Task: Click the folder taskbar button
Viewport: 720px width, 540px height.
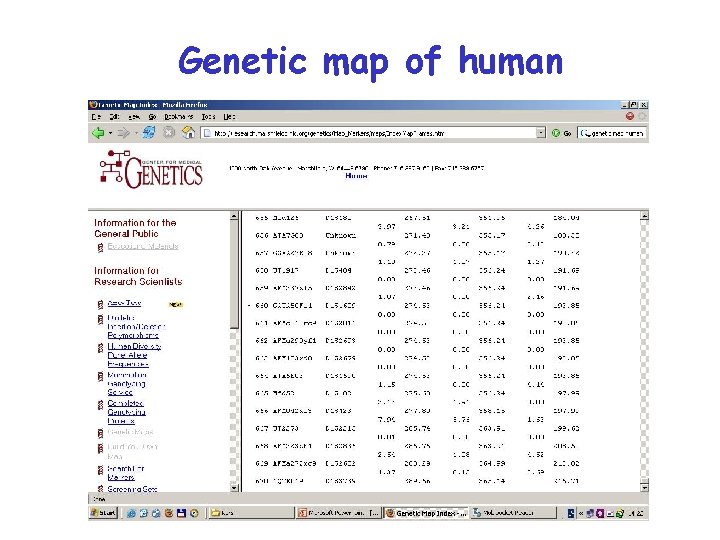Action: coord(251,513)
